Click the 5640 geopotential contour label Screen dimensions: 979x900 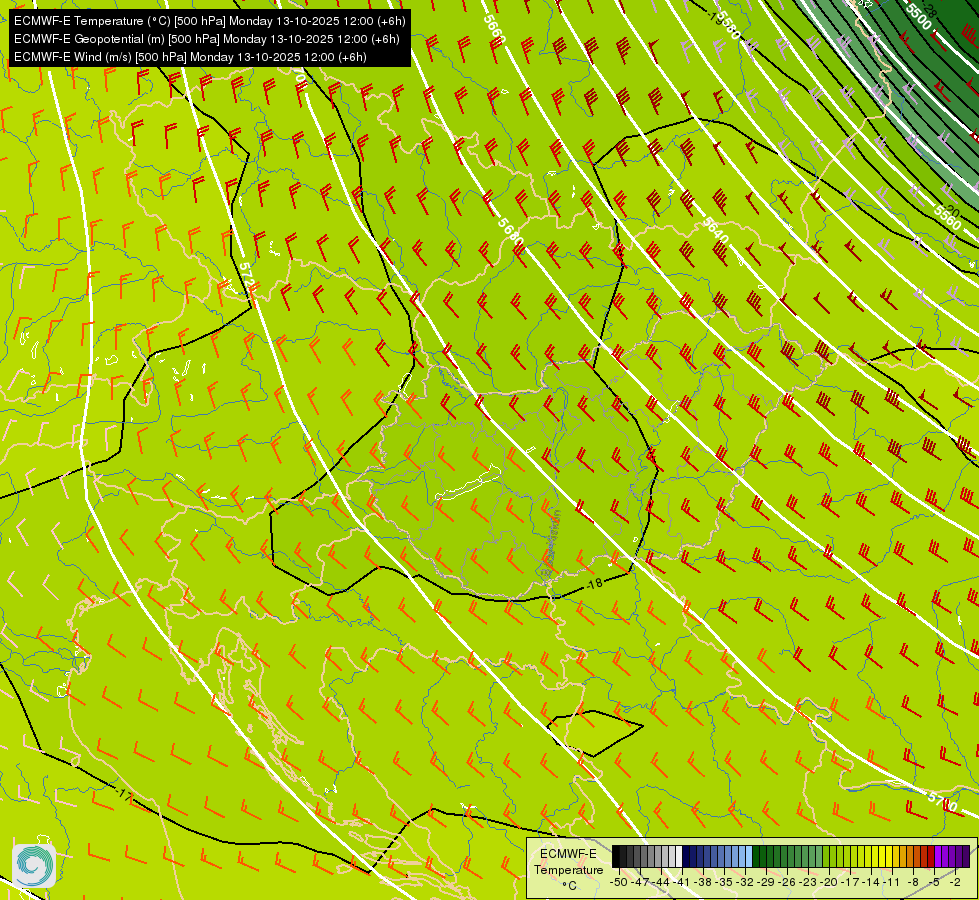(715, 230)
